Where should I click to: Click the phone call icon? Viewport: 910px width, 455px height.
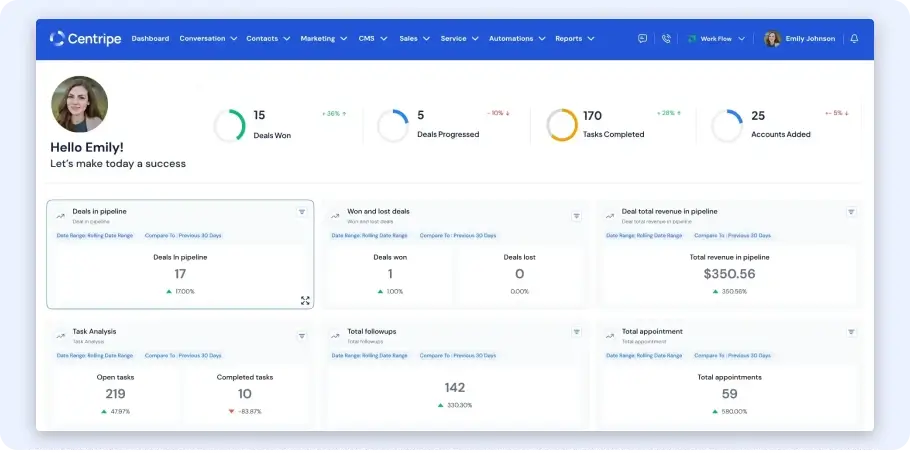point(666,39)
